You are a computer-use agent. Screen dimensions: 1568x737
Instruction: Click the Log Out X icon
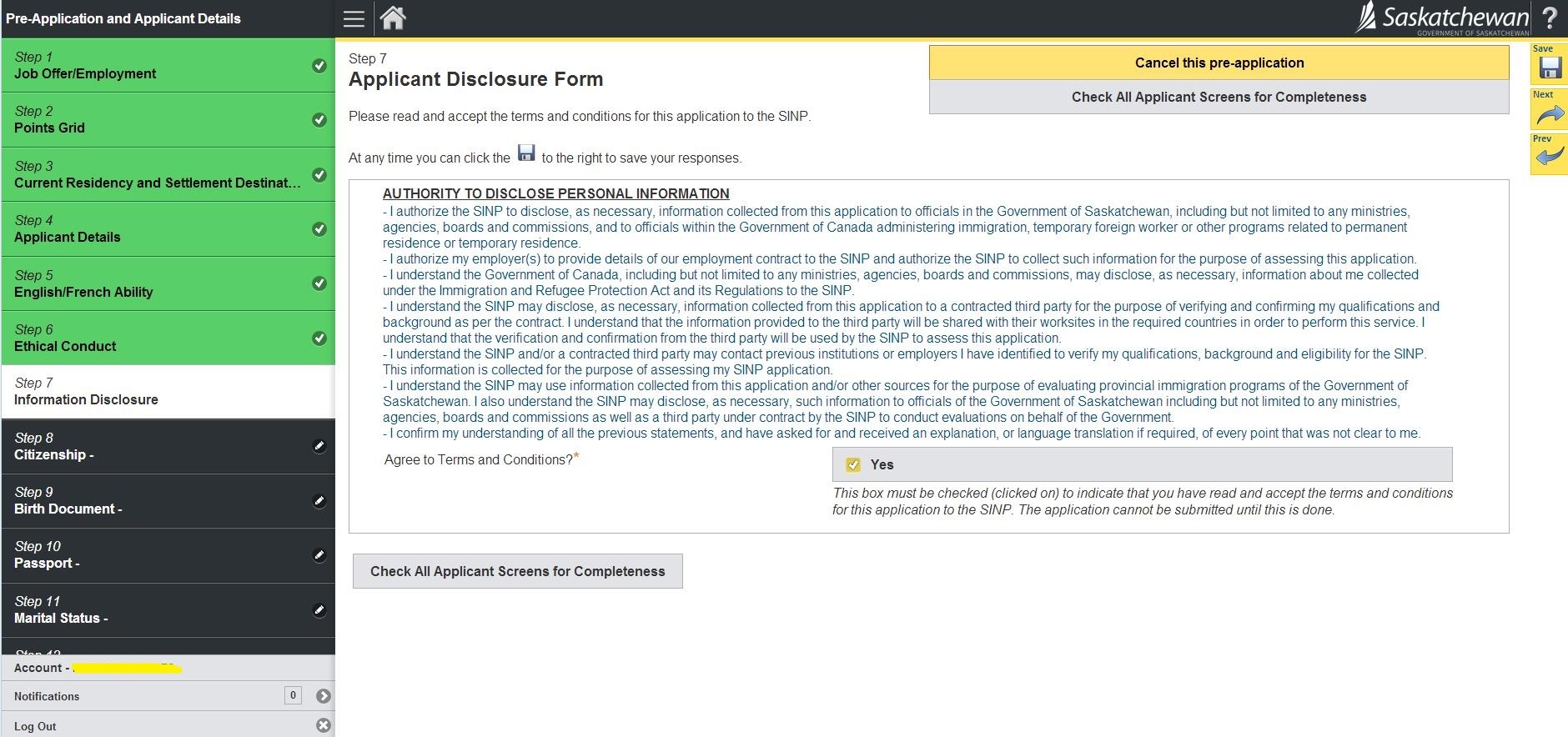coord(324,725)
